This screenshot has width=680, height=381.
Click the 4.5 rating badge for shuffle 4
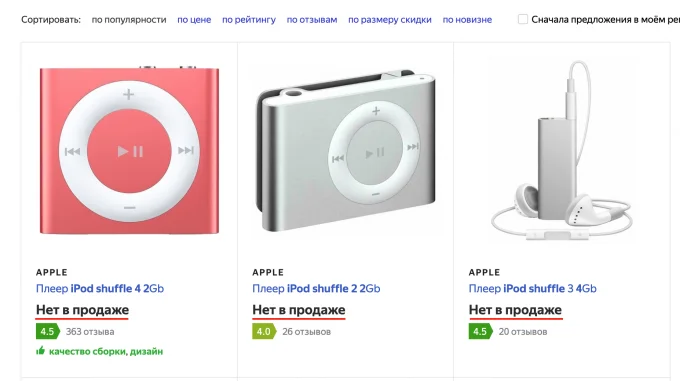(x=48, y=332)
